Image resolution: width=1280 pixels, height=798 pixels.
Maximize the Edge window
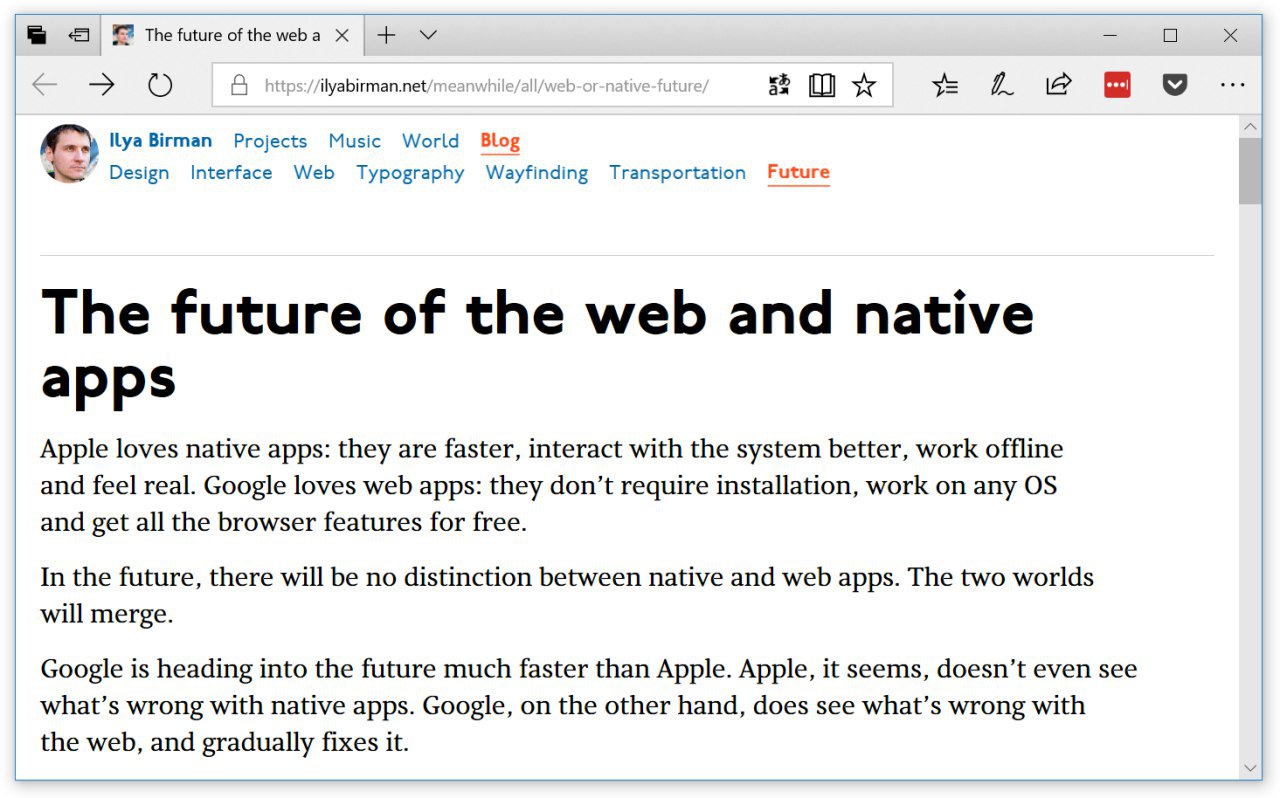click(1170, 35)
